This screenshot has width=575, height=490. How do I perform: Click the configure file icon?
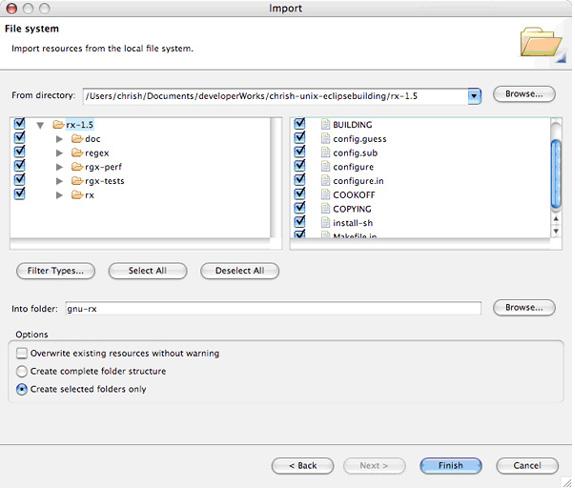(x=325, y=167)
